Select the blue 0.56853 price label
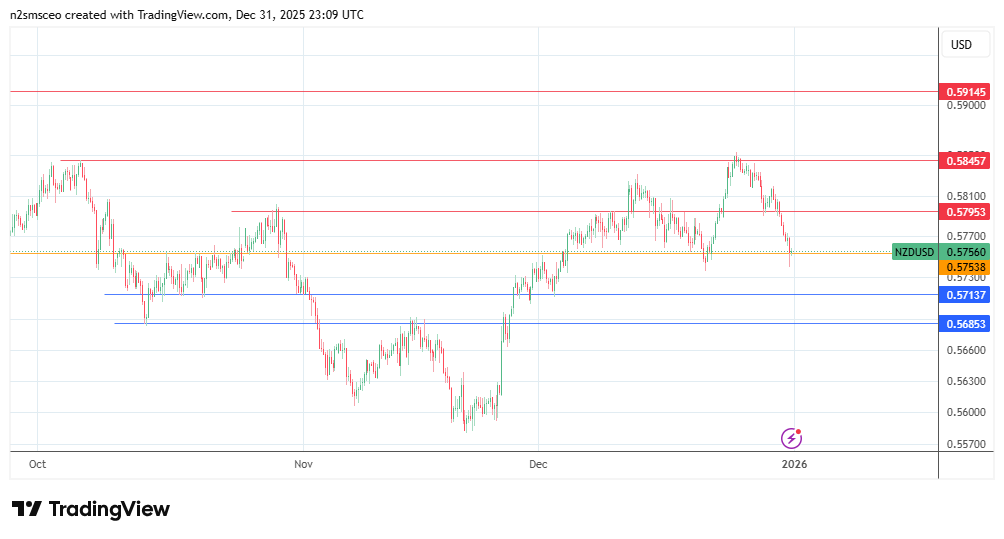The height and width of the screenshot is (539, 1004). 965,324
